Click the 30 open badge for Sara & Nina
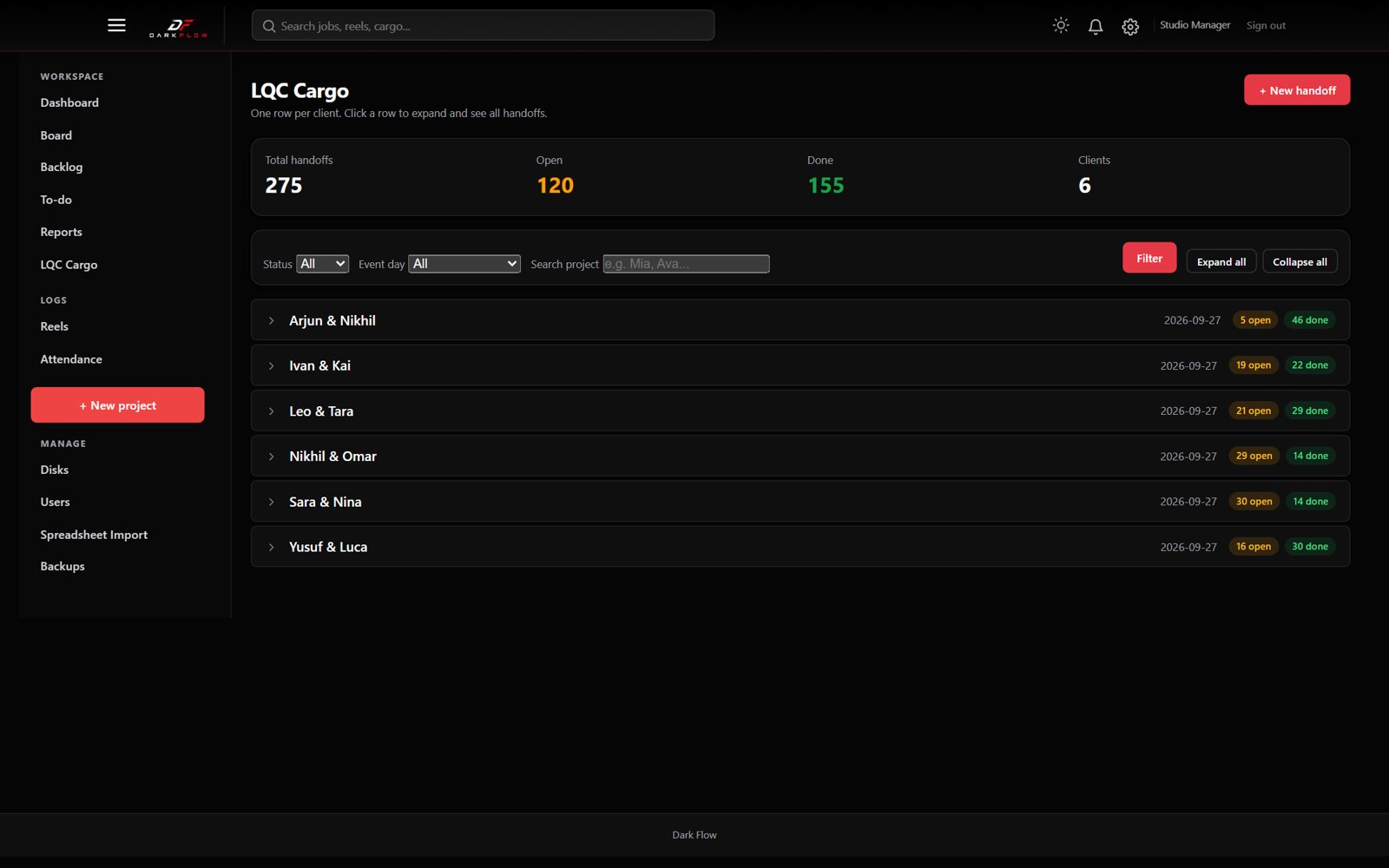Screen dimensions: 1389x868 point(1254,502)
